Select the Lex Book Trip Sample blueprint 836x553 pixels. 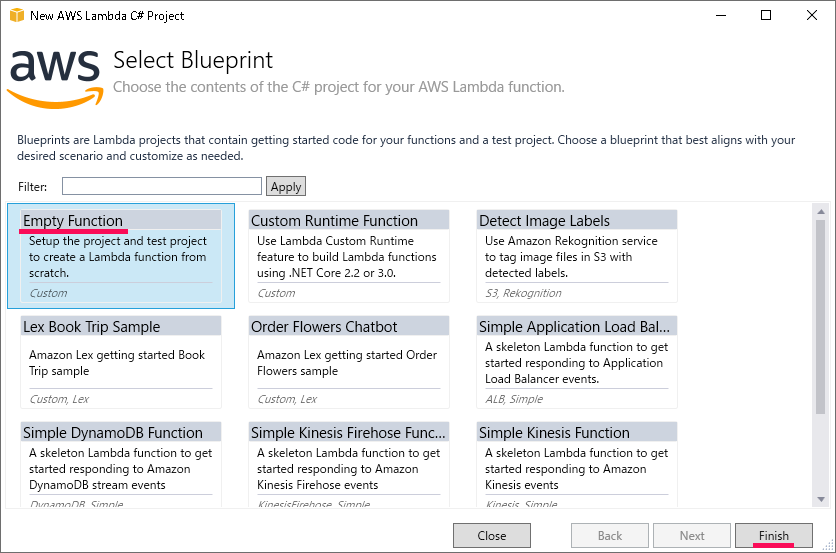pyautogui.click(x=121, y=362)
